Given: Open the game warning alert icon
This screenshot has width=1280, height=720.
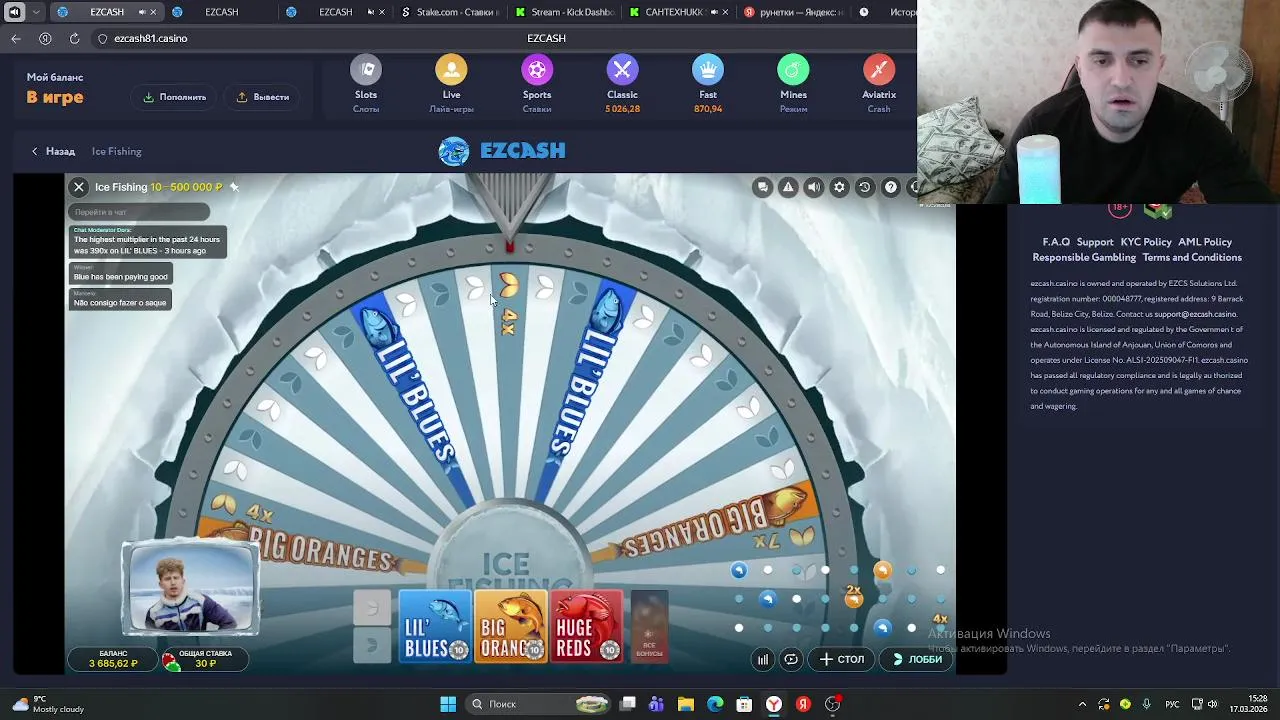Looking at the screenshot, I should coord(788,187).
